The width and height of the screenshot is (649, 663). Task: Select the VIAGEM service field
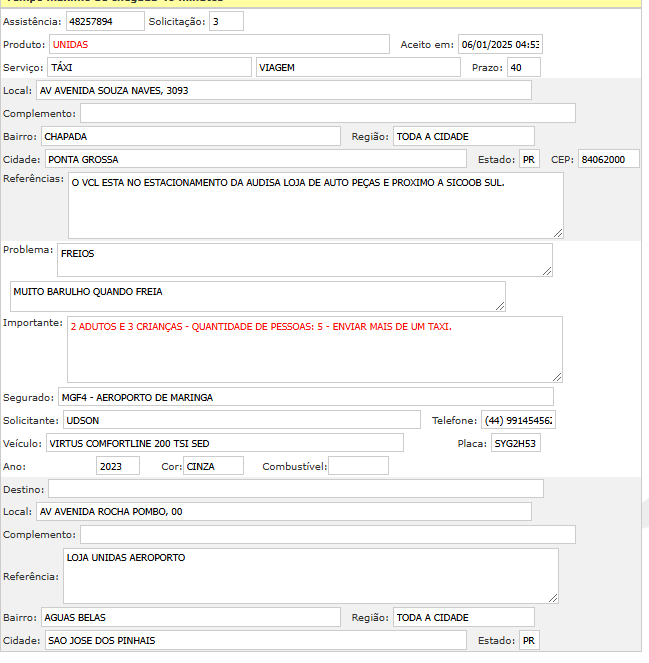358,67
